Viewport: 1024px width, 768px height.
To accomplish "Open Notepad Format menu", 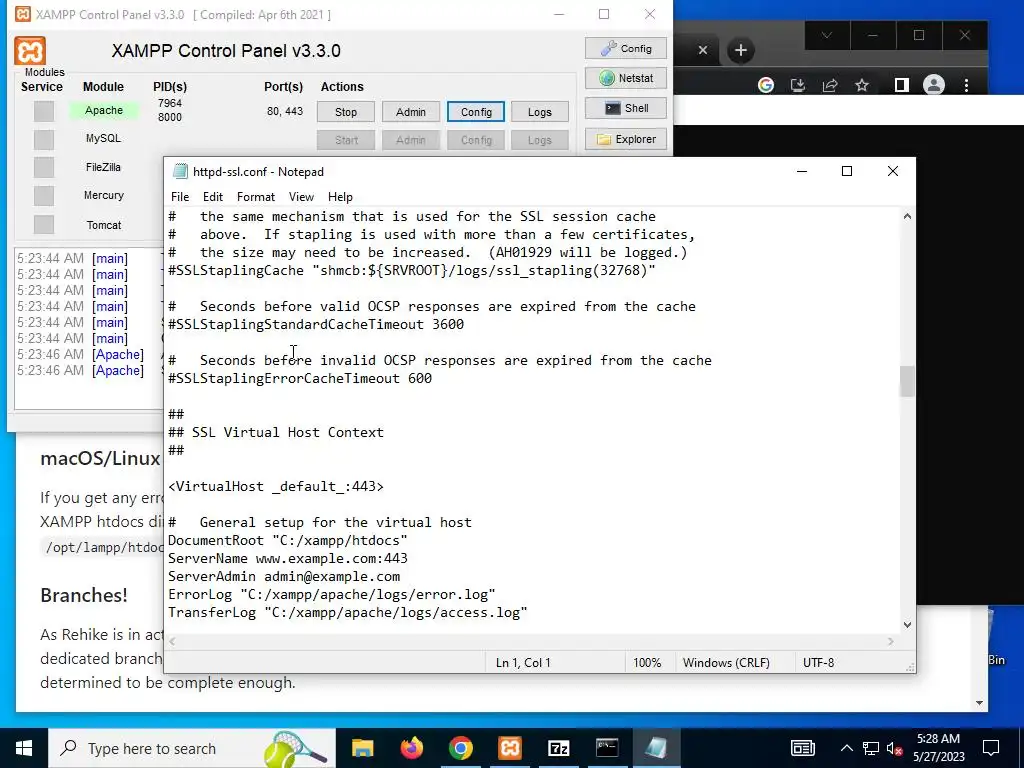I will tap(255, 197).
